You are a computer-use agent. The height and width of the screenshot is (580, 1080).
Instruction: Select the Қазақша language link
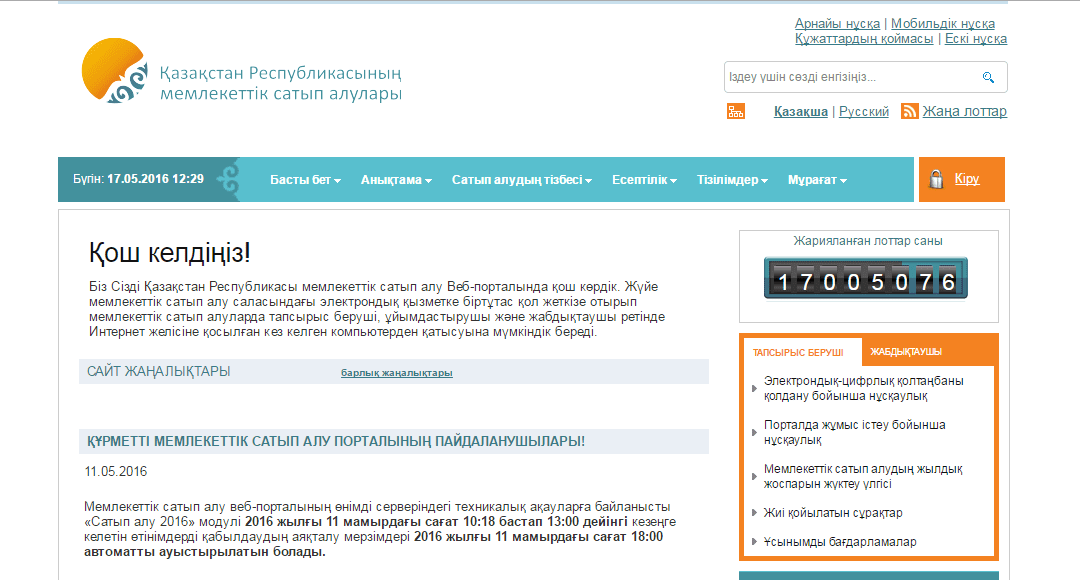pos(800,112)
